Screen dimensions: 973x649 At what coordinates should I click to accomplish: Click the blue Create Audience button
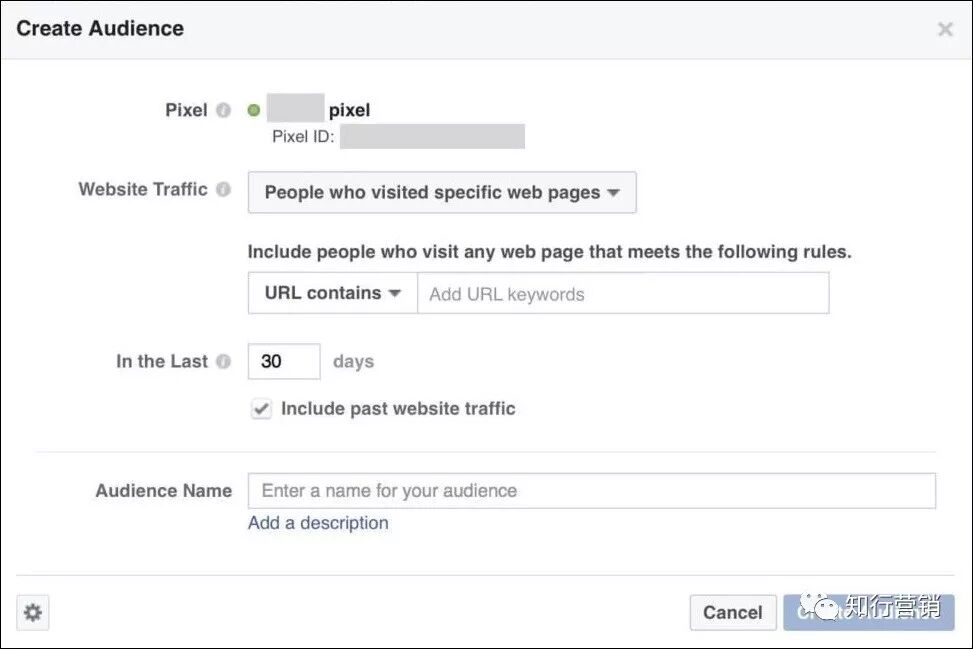click(x=869, y=612)
